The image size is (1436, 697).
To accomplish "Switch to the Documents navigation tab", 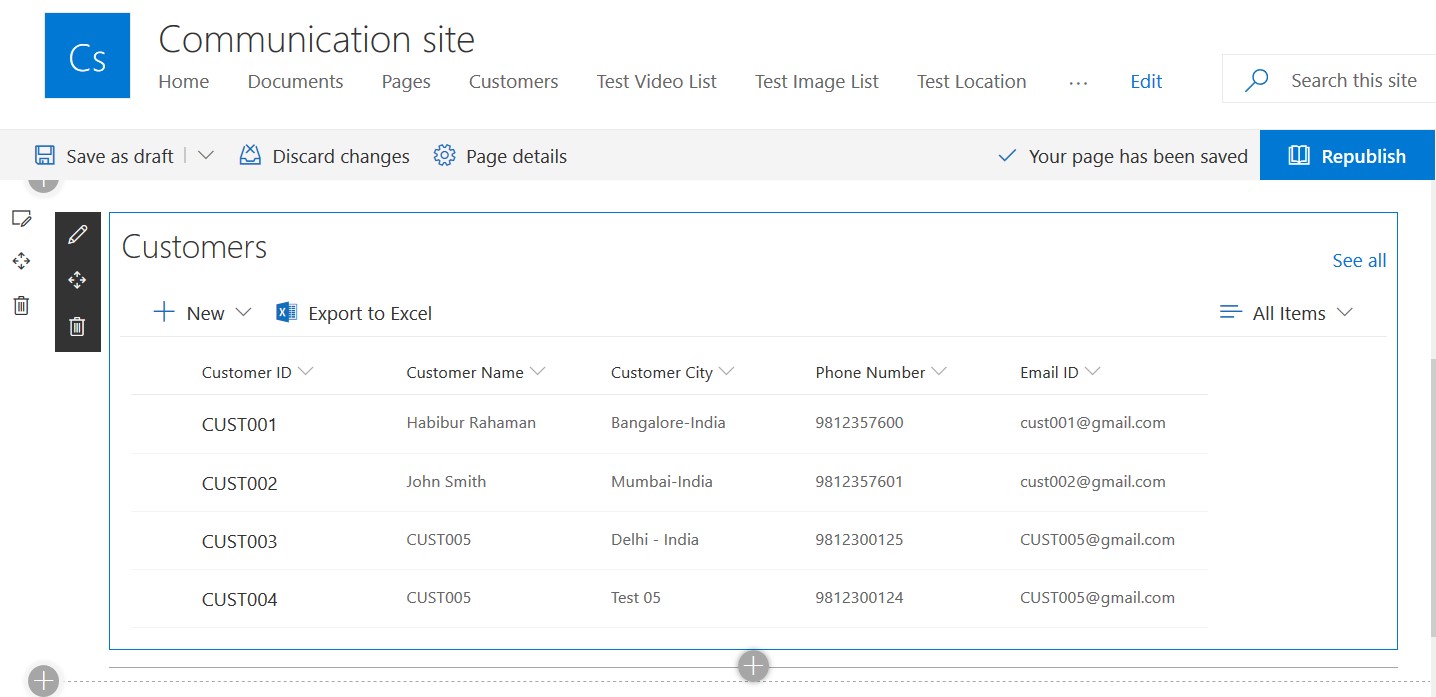I will click(x=295, y=81).
